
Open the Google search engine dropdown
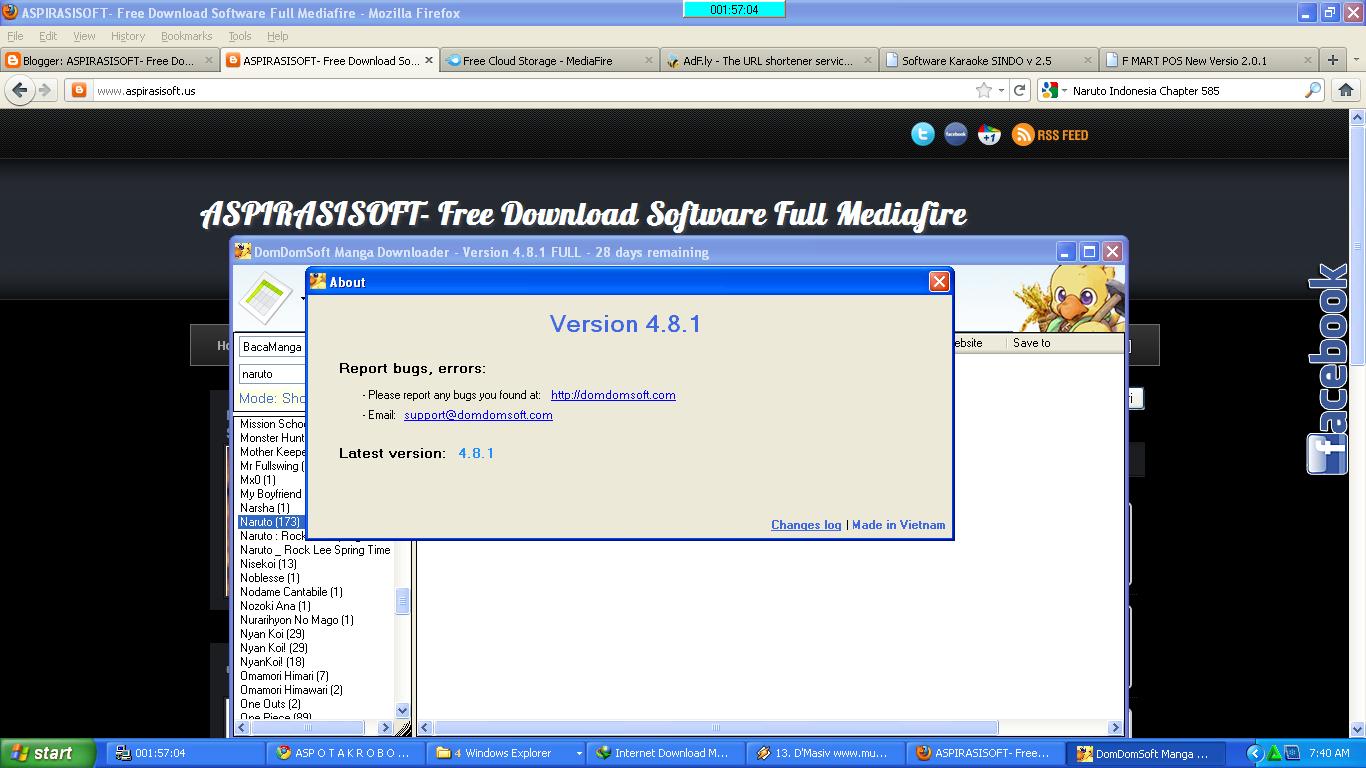[1054, 90]
